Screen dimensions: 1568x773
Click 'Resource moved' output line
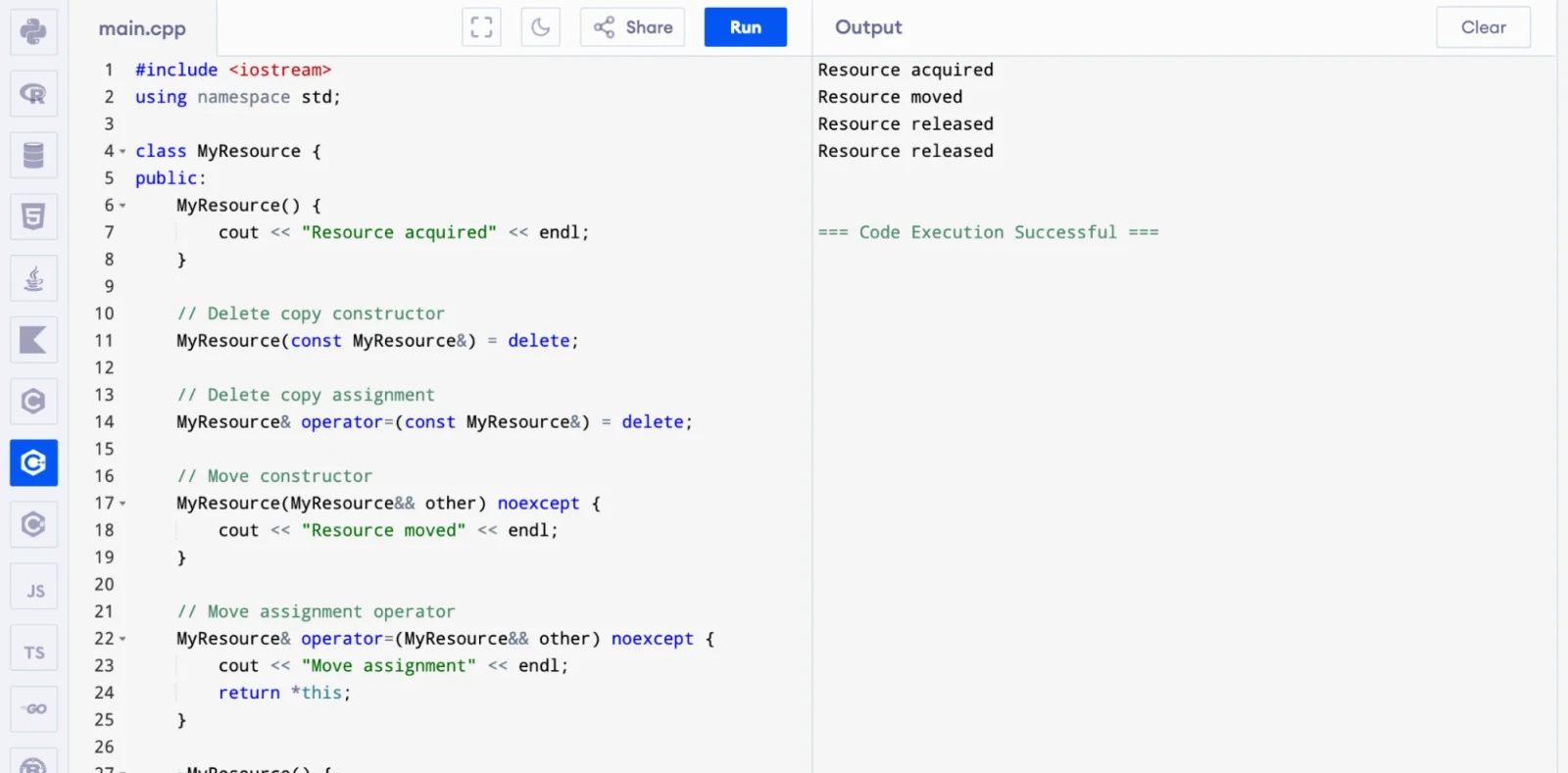pyautogui.click(x=890, y=97)
